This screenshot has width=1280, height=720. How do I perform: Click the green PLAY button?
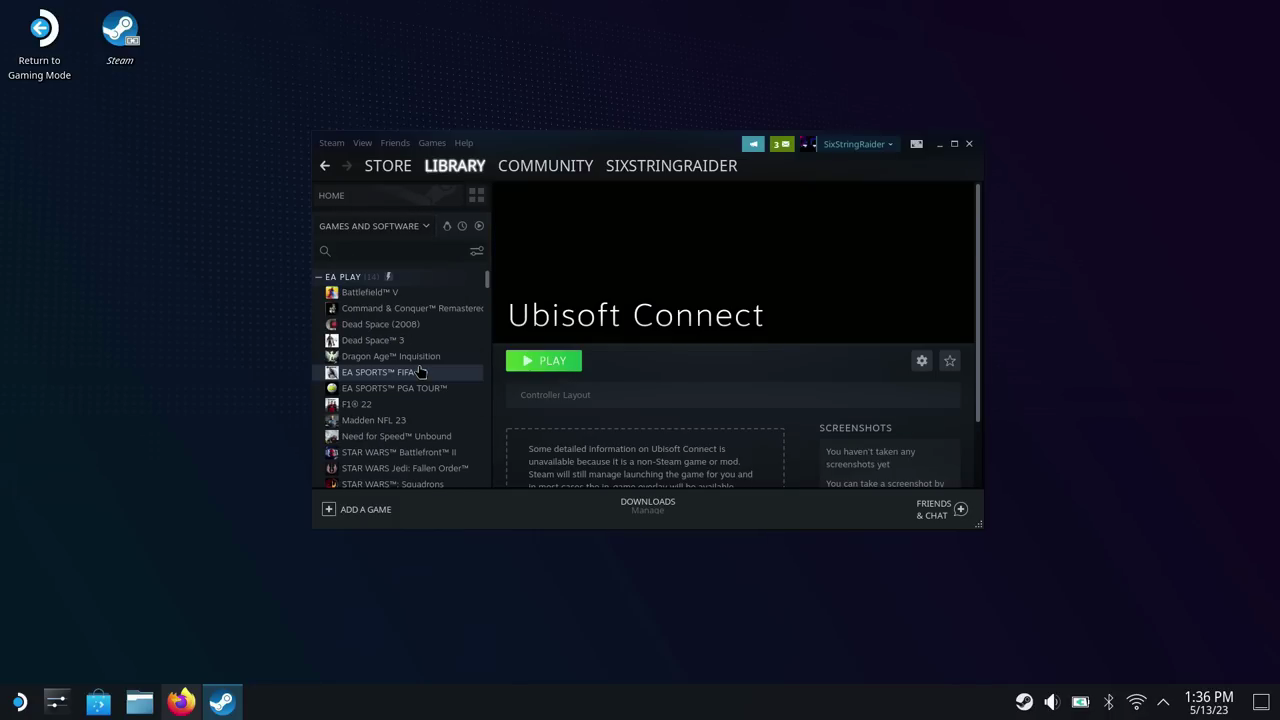pyautogui.click(x=544, y=361)
